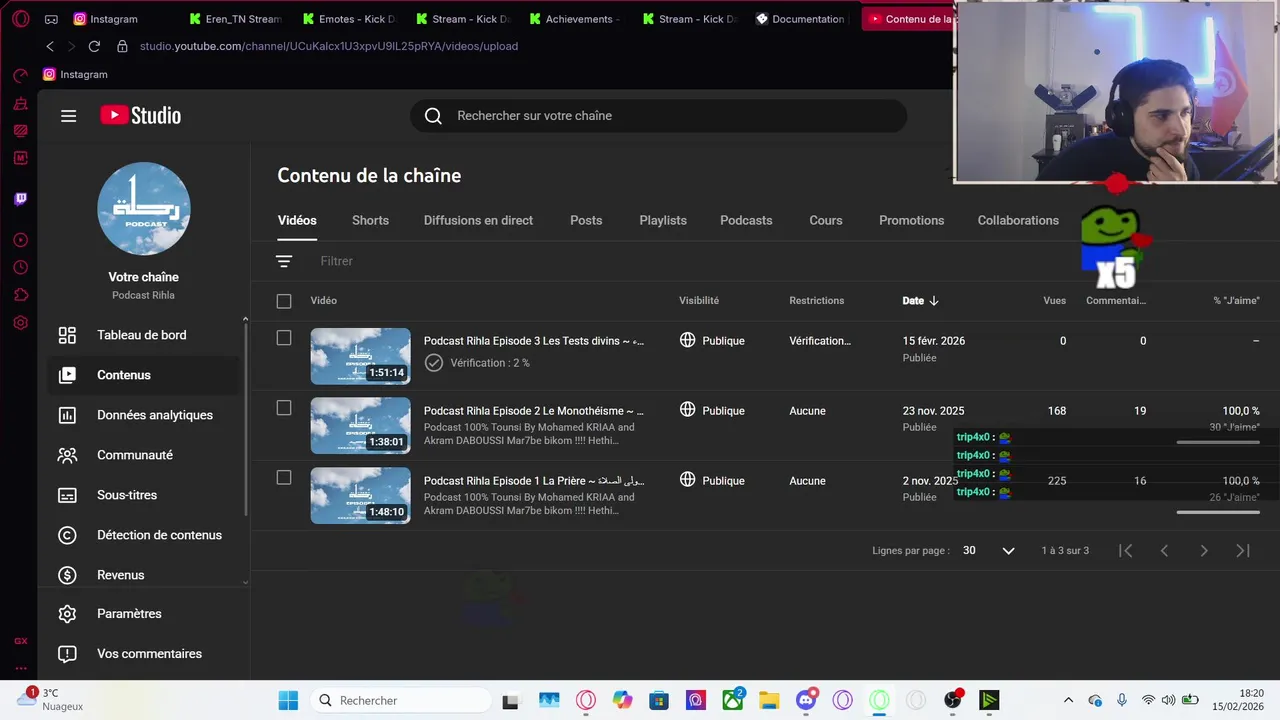Switch to Eren_TN Stream browser tab
The height and width of the screenshot is (720, 1280).
click(234, 19)
